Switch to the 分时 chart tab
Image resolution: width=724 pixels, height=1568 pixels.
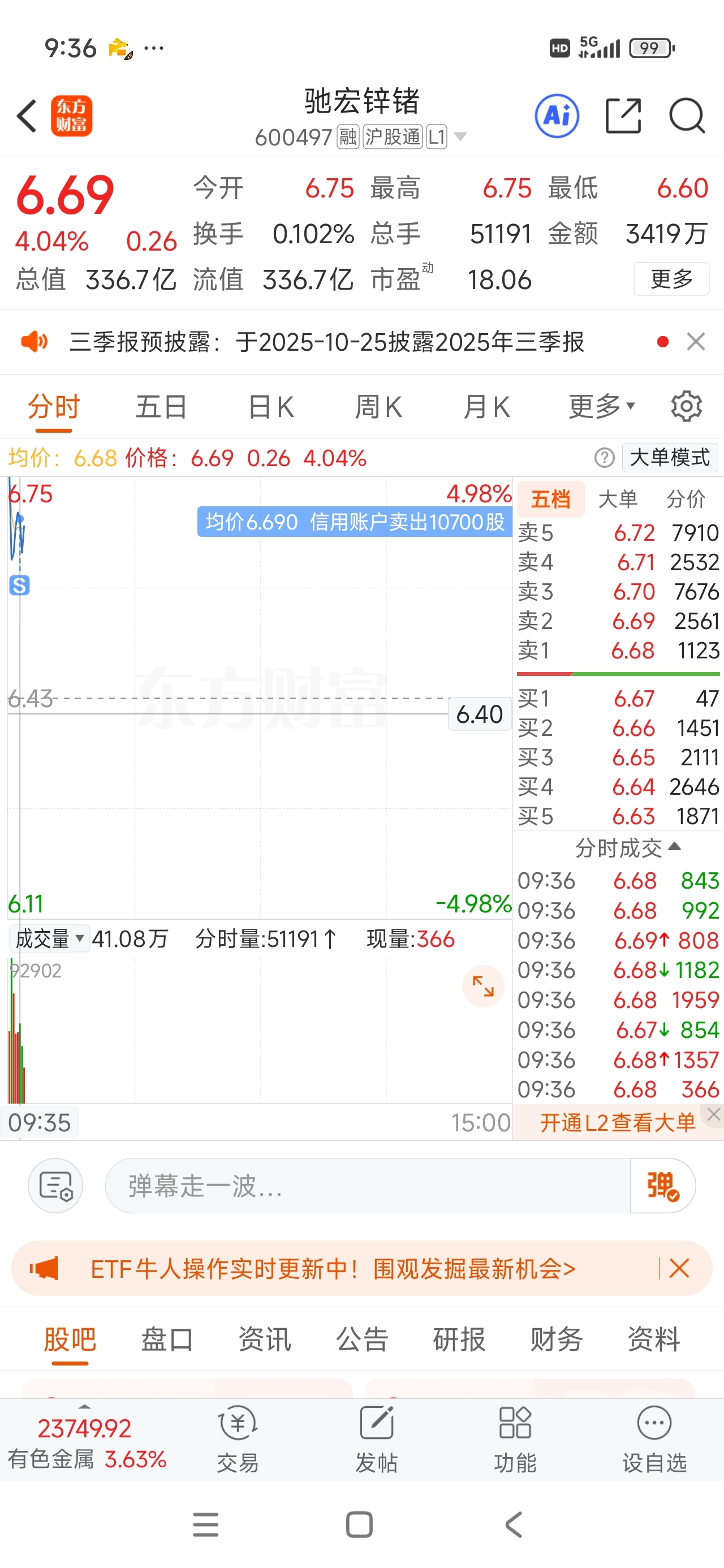pos(54,407)
